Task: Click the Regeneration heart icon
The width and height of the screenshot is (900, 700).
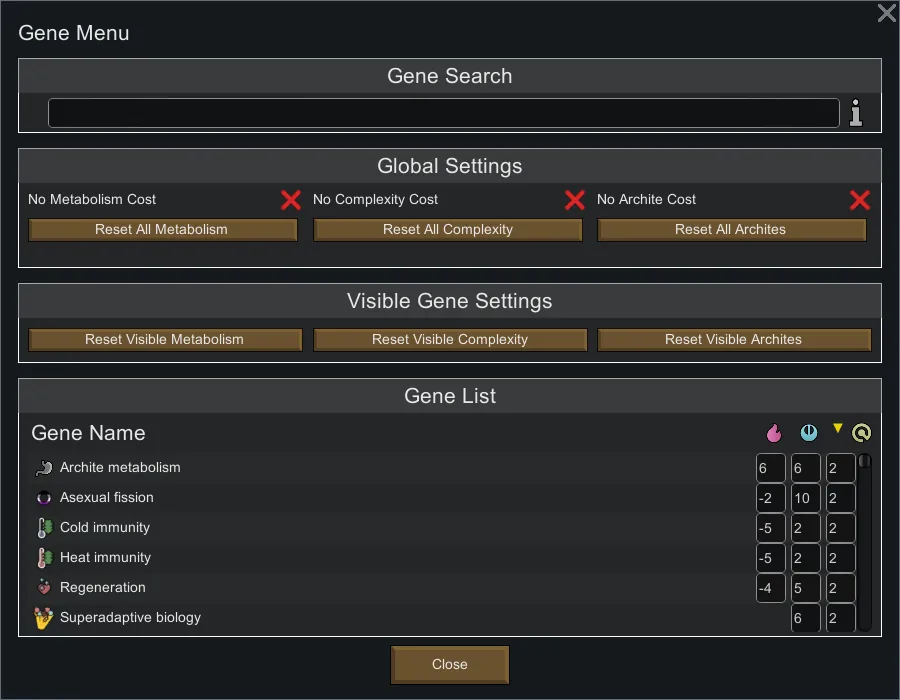Action: coord(43,588)
